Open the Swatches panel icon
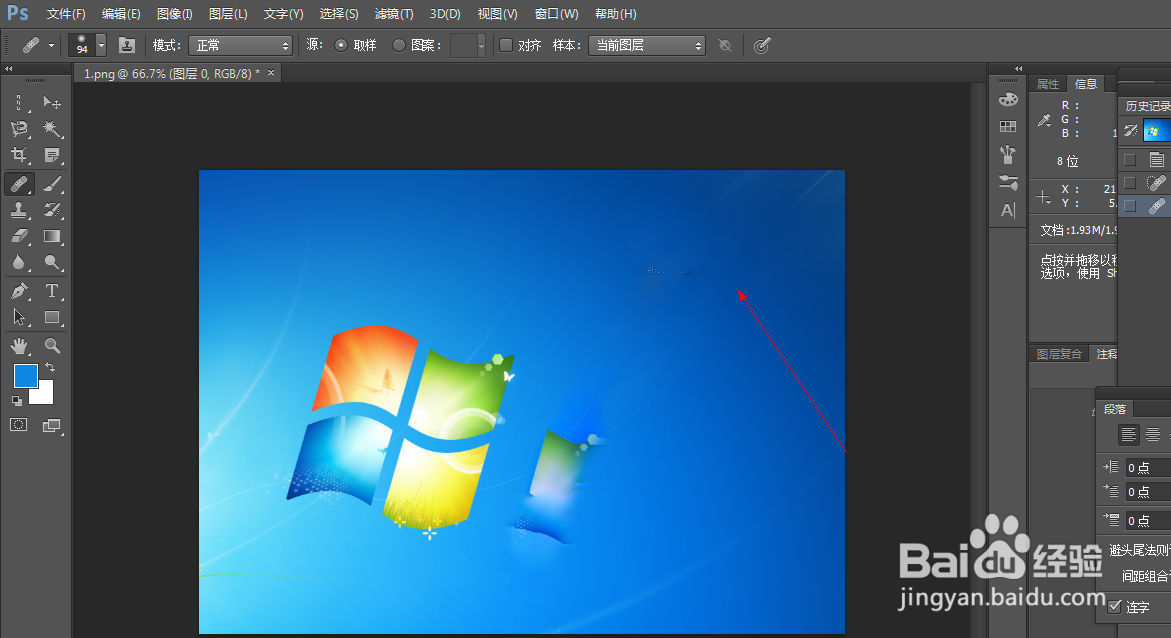 [x=1008, y=127]
